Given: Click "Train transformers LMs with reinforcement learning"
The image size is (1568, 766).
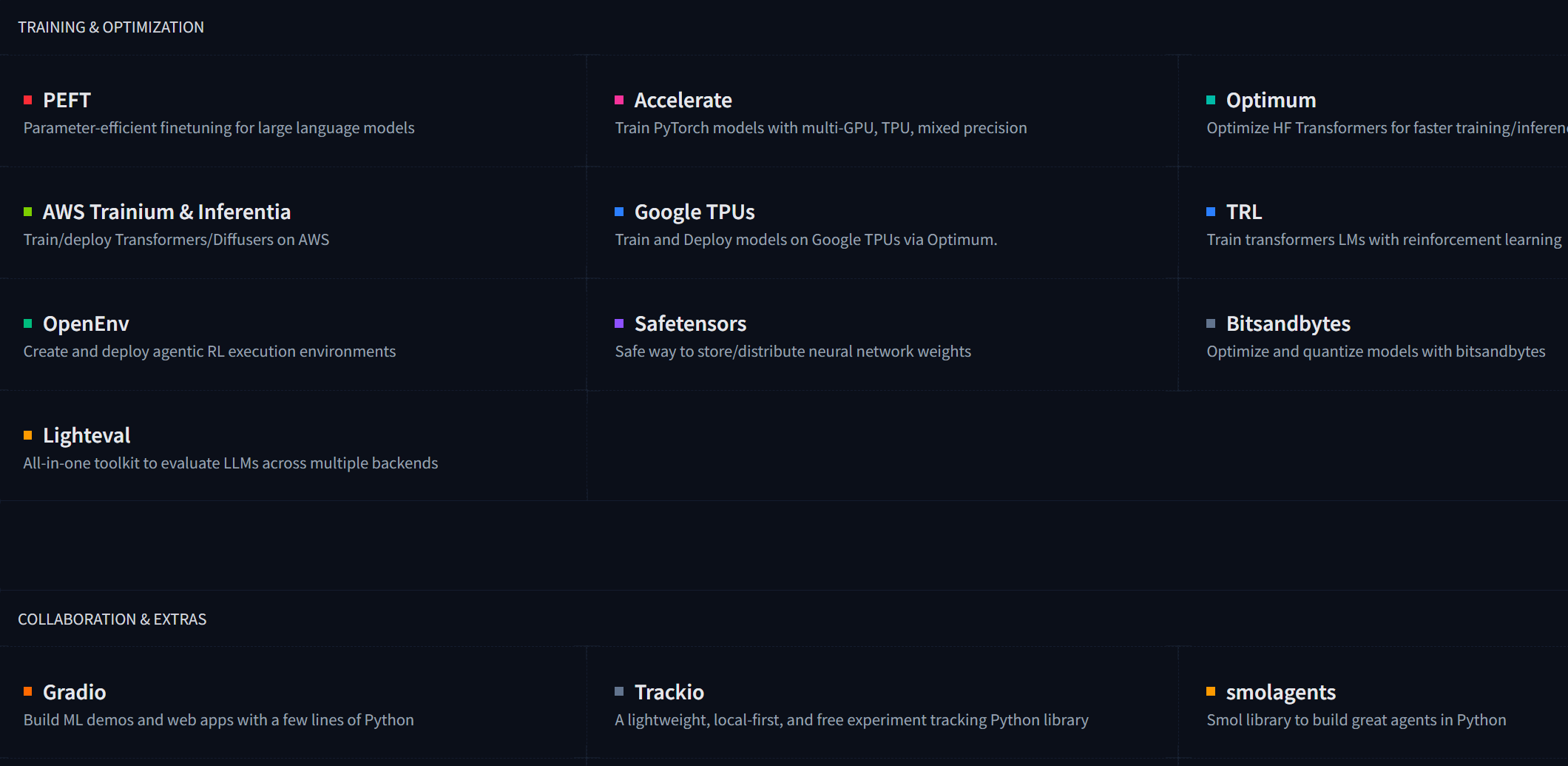Looking at the screenshot, I should tap(1385, 240).
